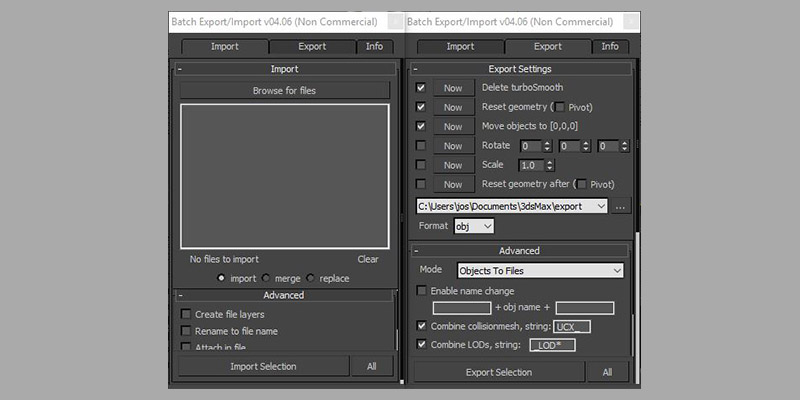Open the Format obj dropdown
Viewport: 800px width, 400px height.
[474, 226]
